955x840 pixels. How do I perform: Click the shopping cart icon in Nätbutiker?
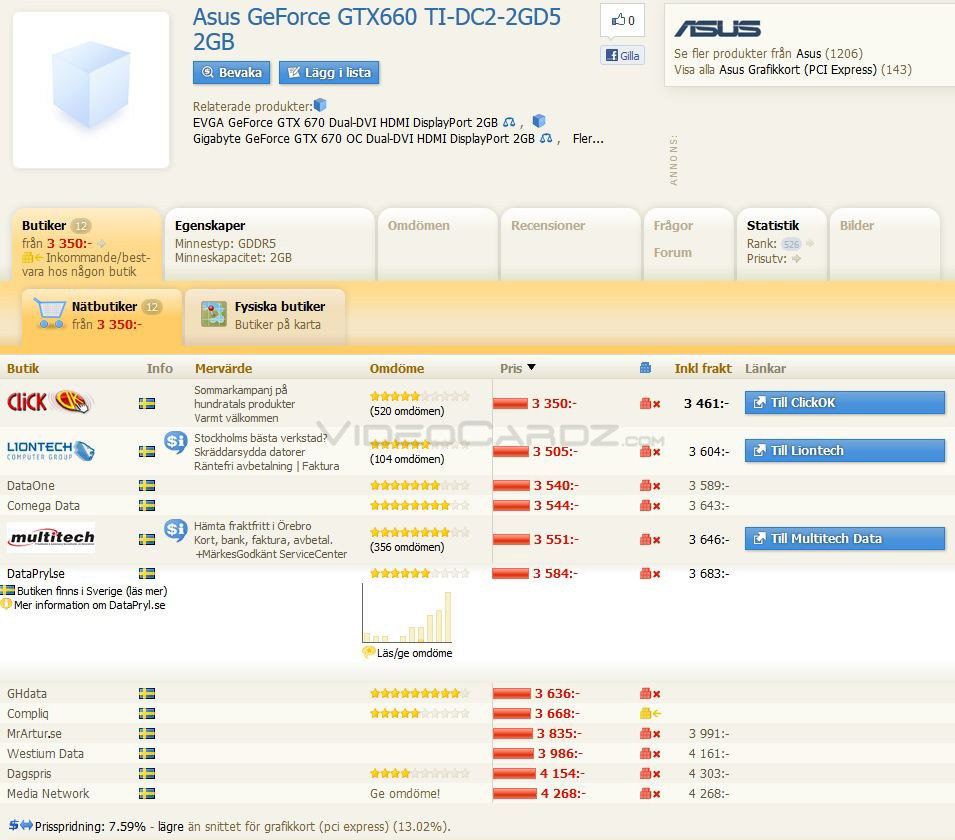pyautogui.click(x=49, y=314)
